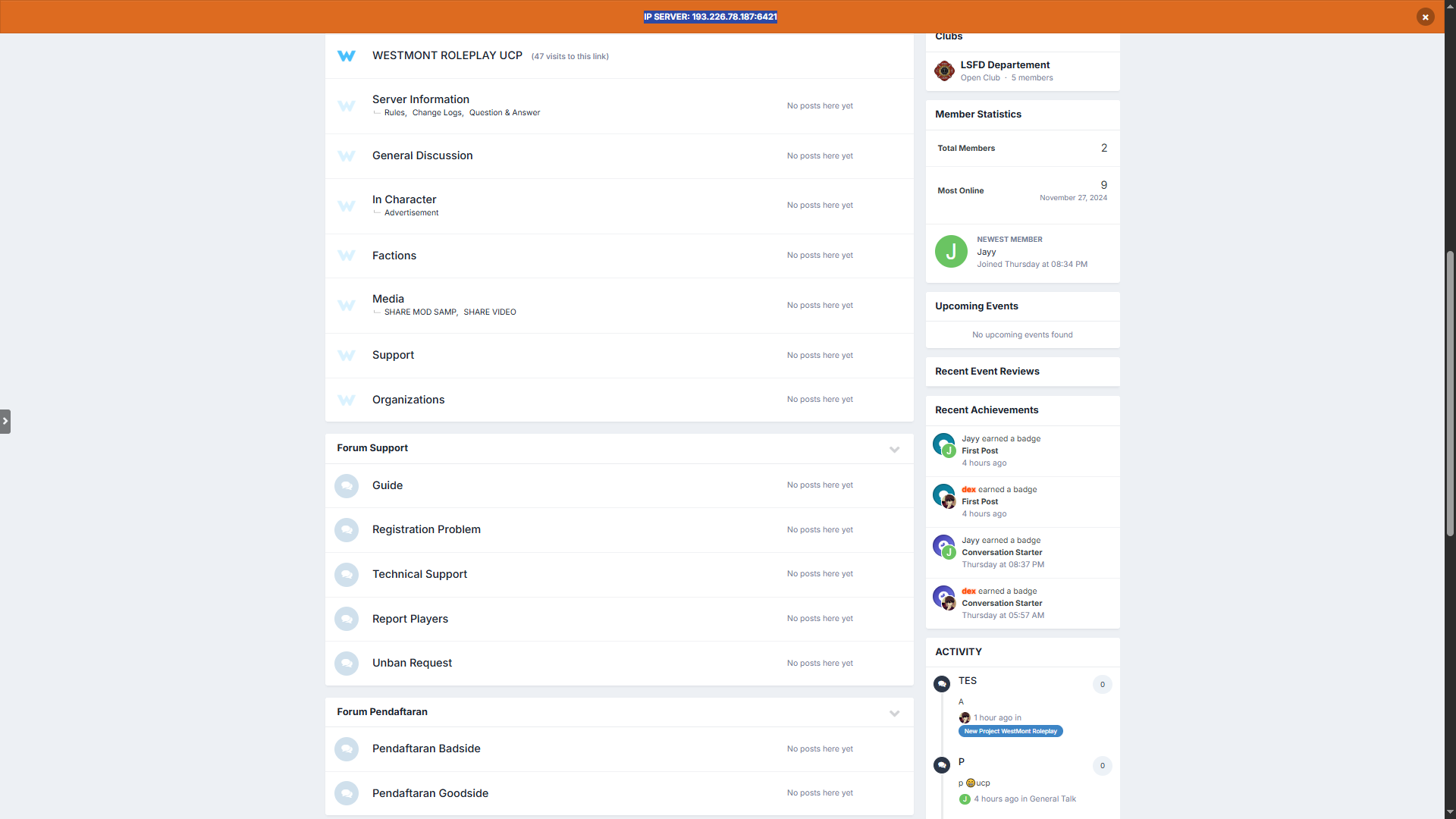Screen dimensions: 1456x819
Task: Open the Unban Request forum
Action: pyautogui.click(x=412, y=663)
